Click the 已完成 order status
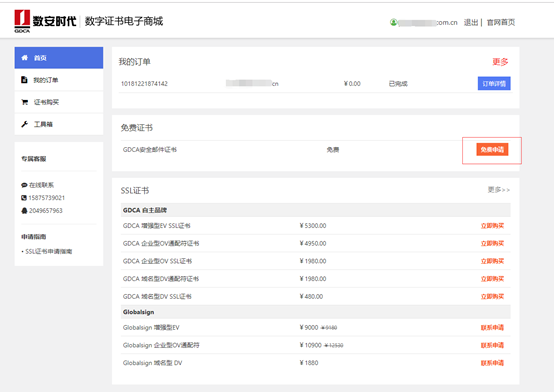554x392 pixels. (398, 84)
